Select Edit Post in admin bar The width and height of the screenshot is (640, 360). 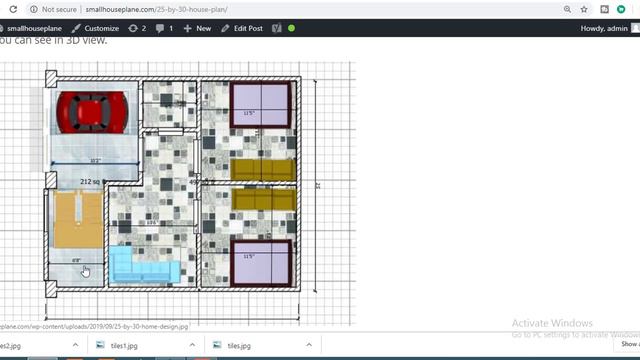click(242, 28)
